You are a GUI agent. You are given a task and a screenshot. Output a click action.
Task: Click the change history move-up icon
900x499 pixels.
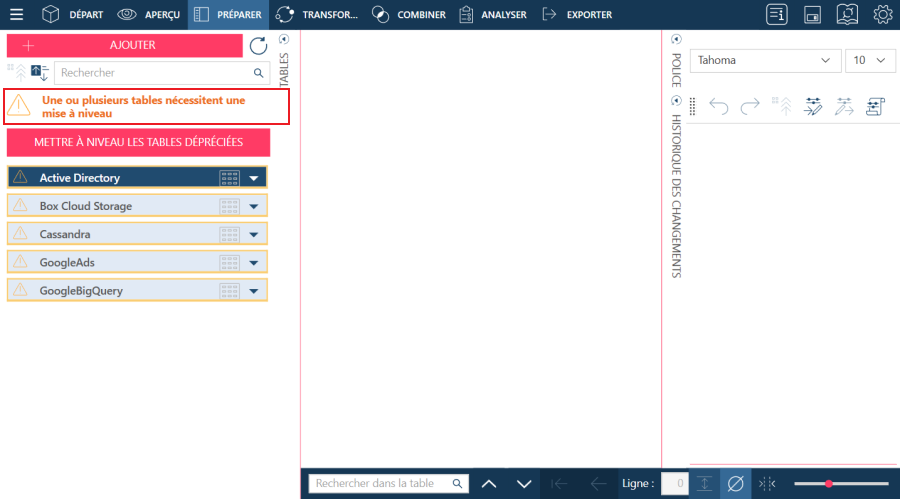pos(782,106)
